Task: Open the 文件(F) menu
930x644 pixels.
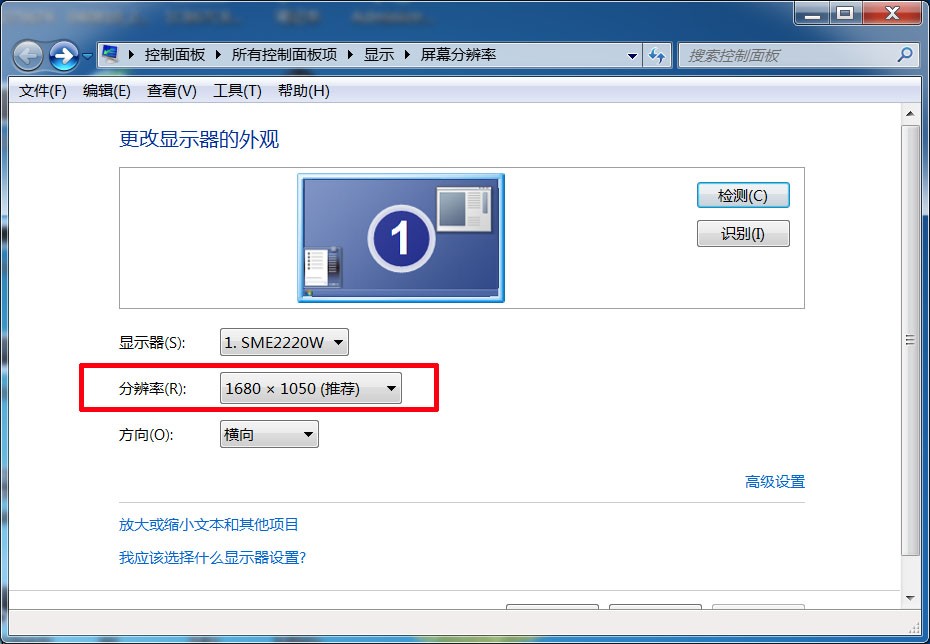Action: pos(43,91)
